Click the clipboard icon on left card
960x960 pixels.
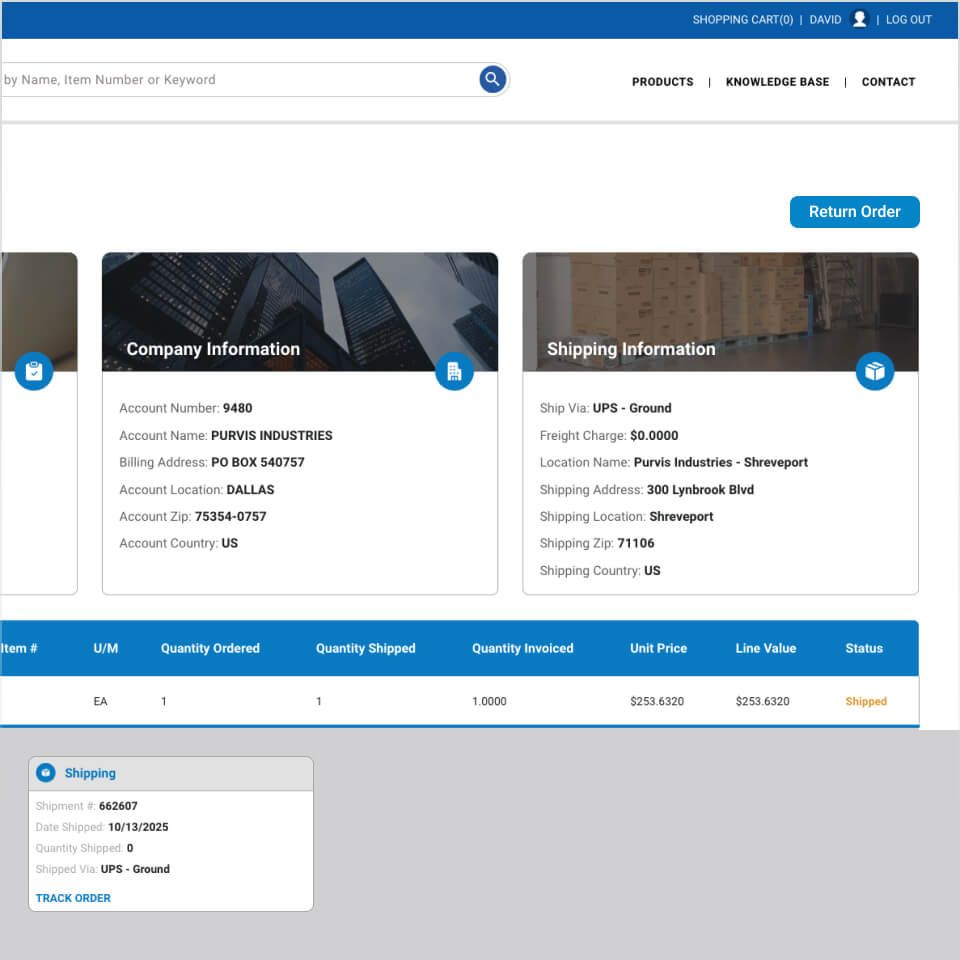click(x=34, y=372)
